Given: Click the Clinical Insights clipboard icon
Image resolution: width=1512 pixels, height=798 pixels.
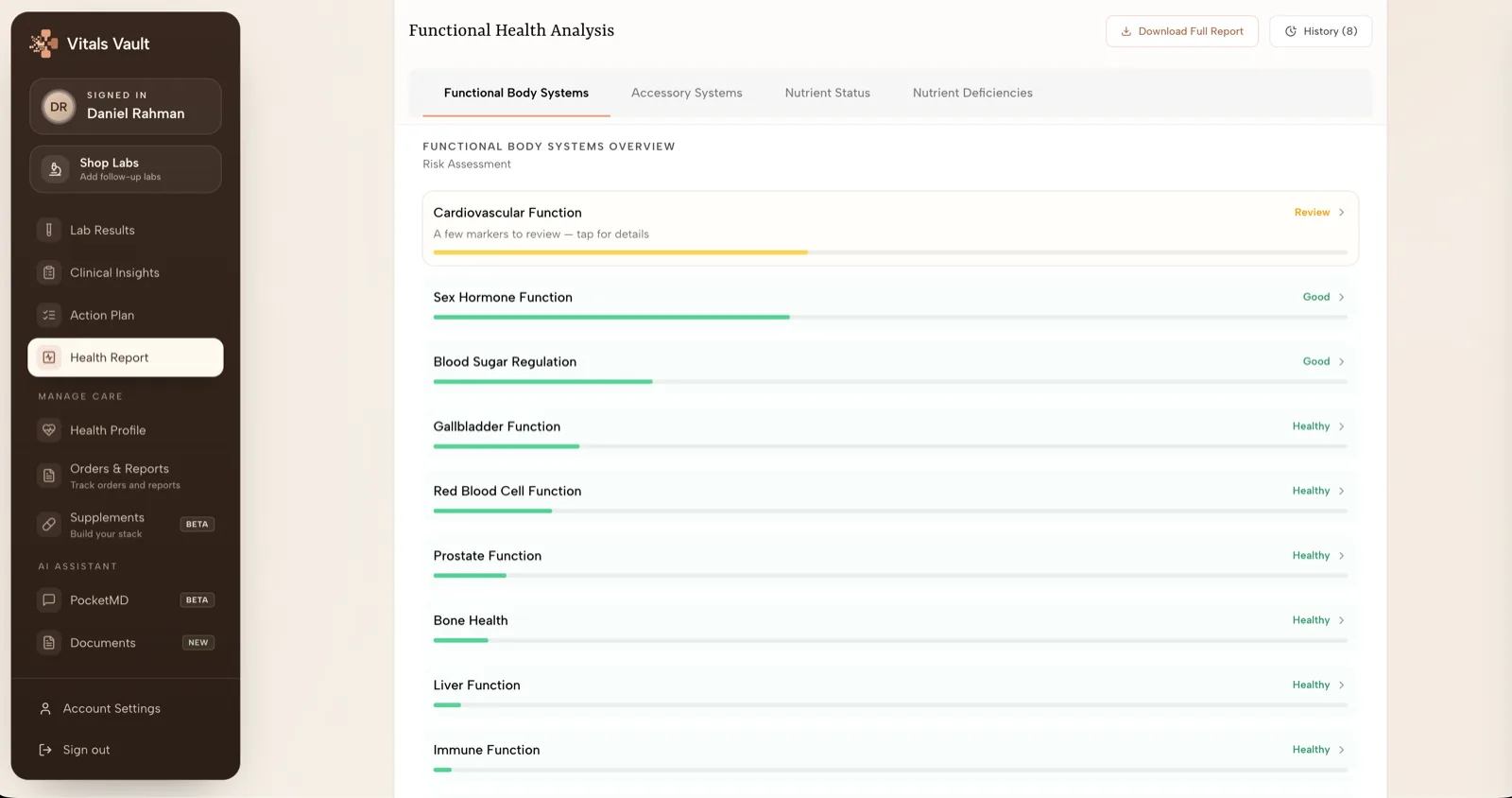Looking at the screenshot, I should (49, 272).
